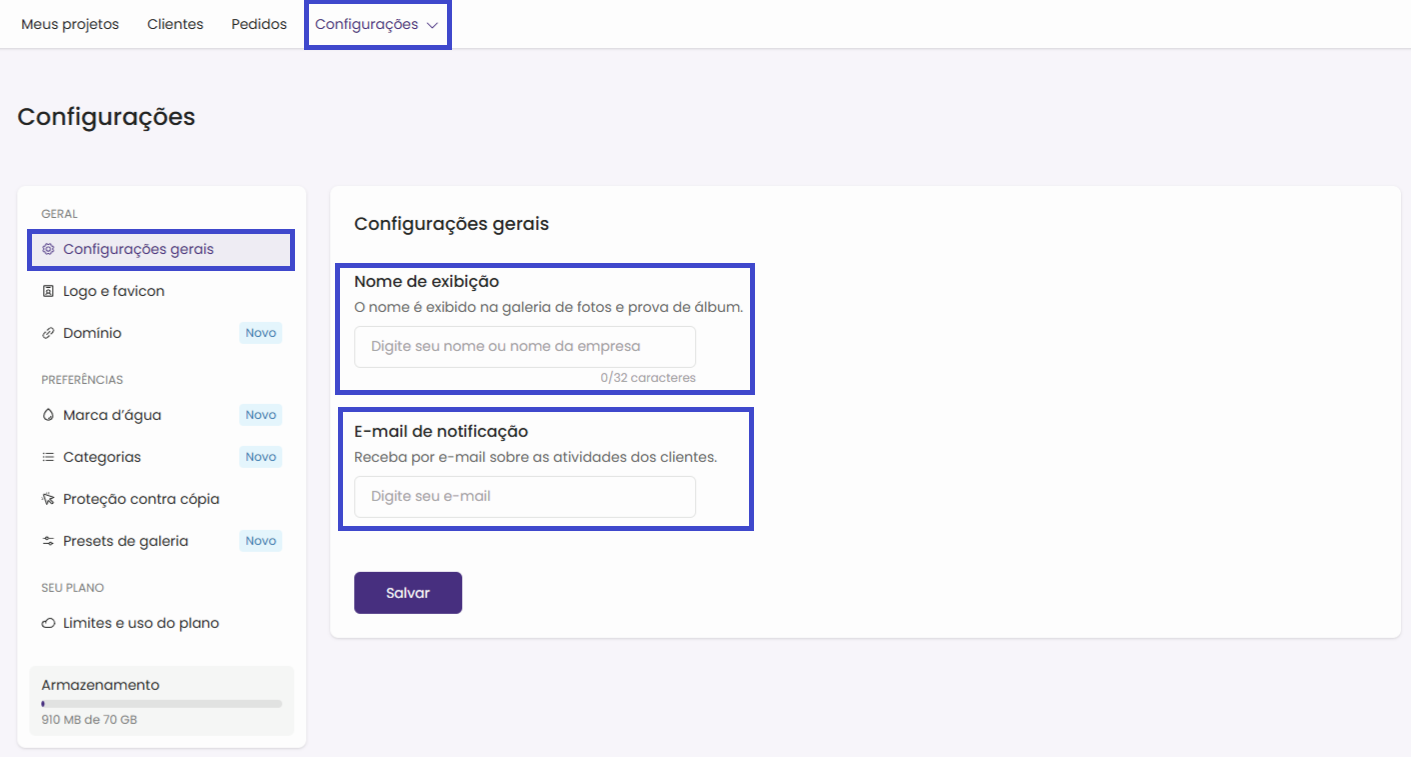Expand the Configurações dropdown chevron

[x=432, y=25]
